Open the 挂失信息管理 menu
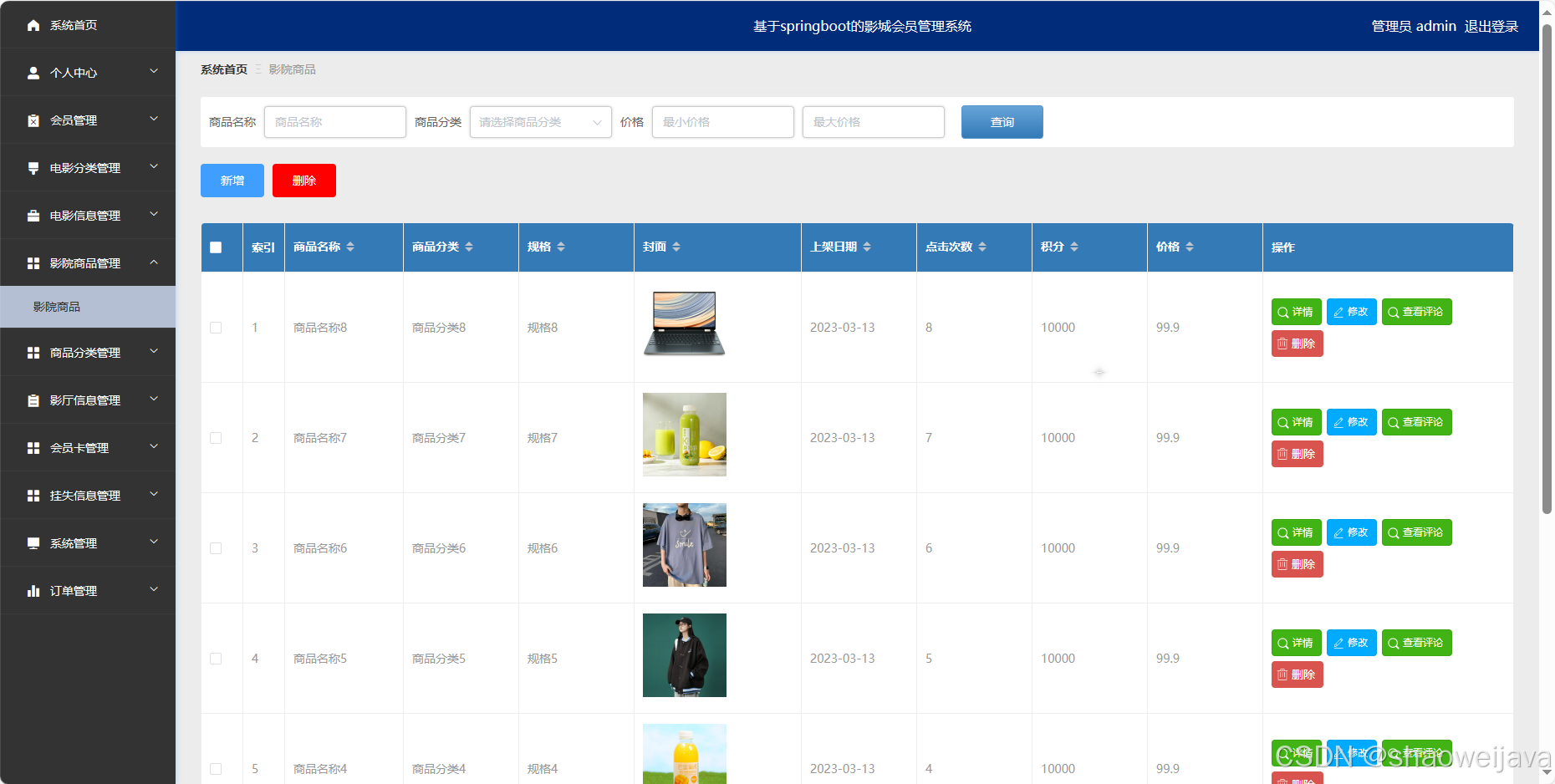The width and height of the screenshot is (1555, 784). coord(88,496)
